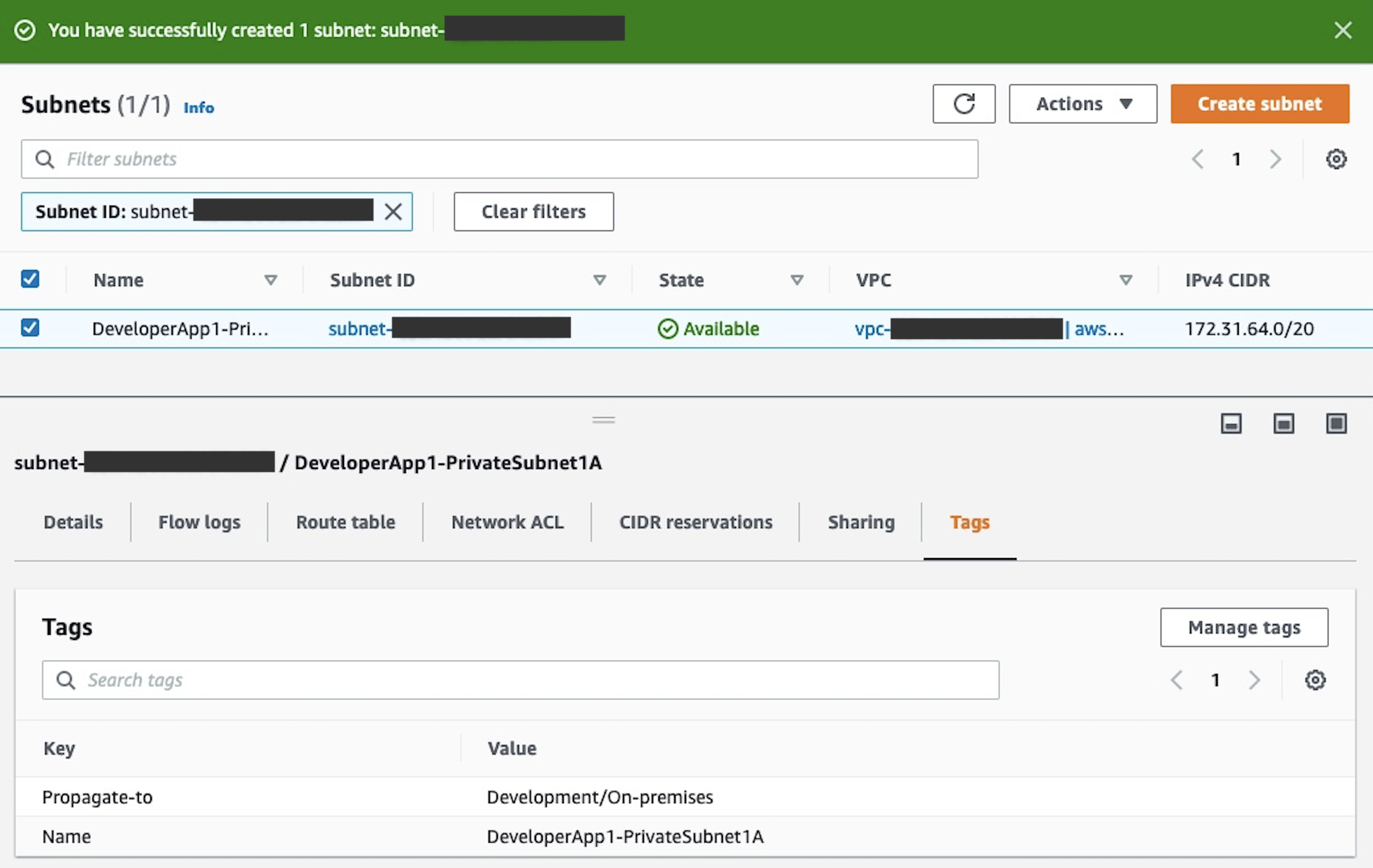Toggle the select-all subnets checkbox
The image size is (1373, 868).
[30, 279]
